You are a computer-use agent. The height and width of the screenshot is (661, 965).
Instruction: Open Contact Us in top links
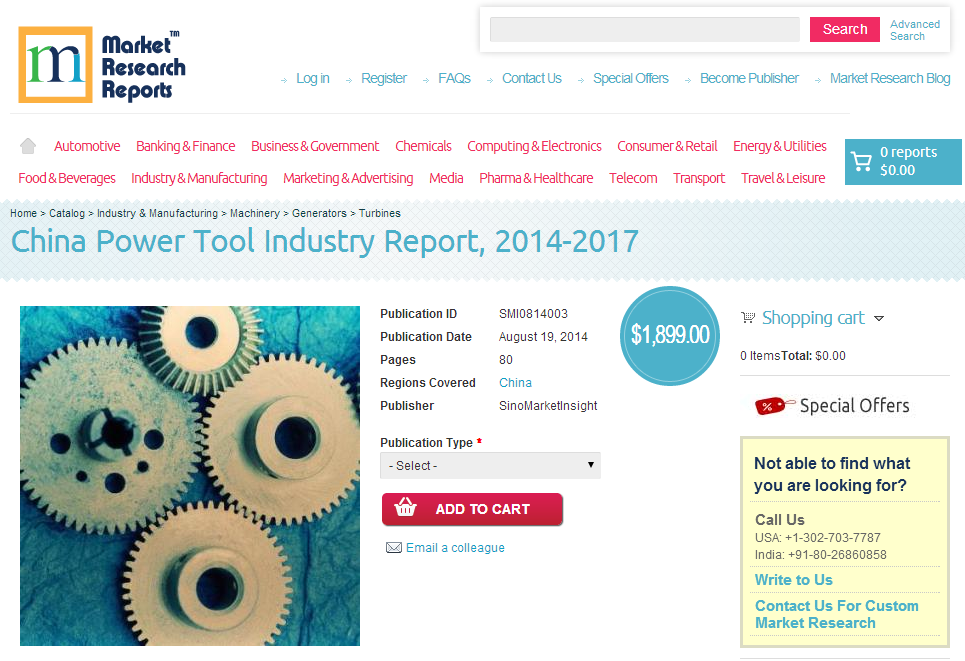(532, 78)
